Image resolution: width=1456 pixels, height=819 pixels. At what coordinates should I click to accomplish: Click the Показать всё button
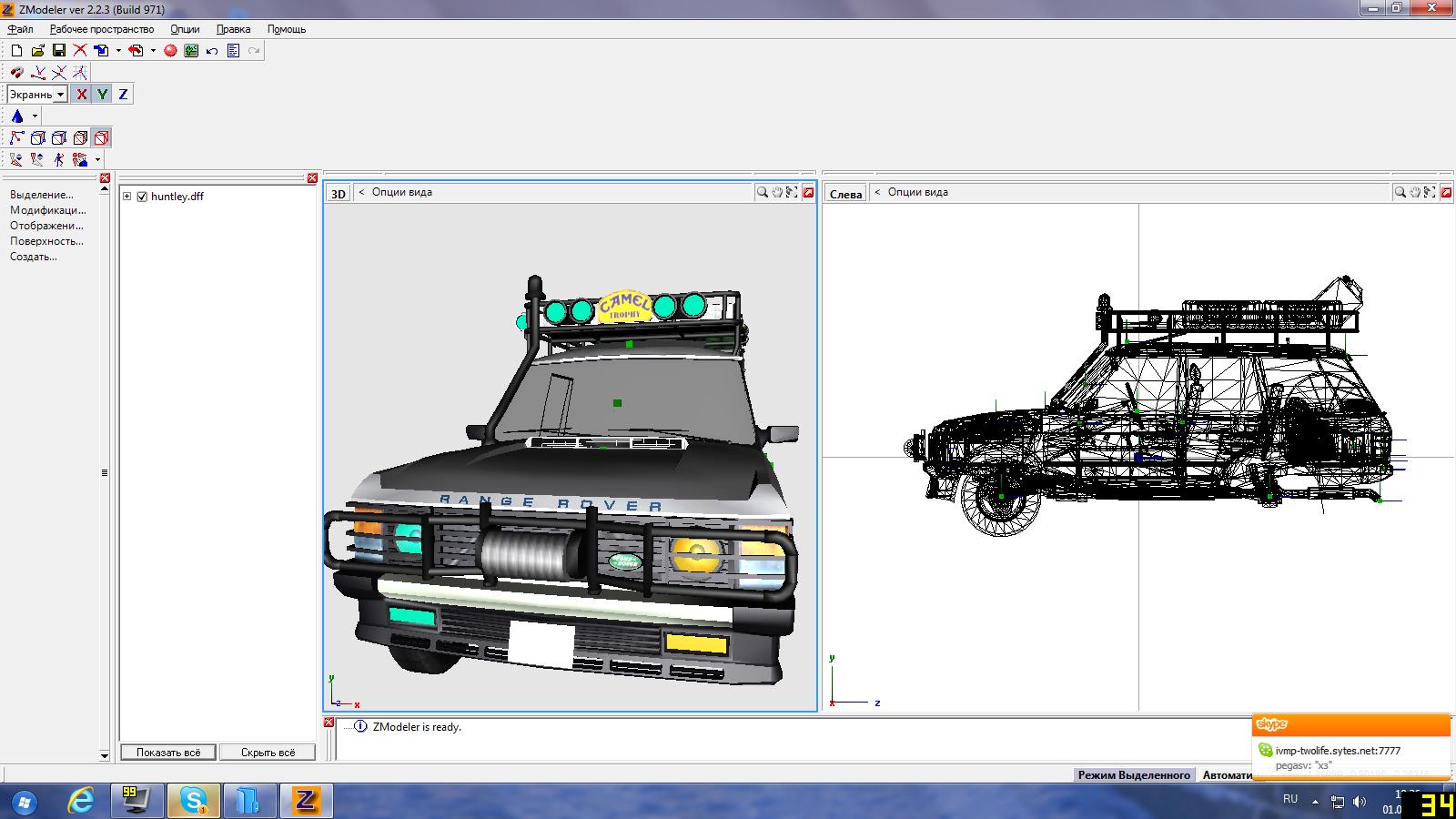click(168, 753)
